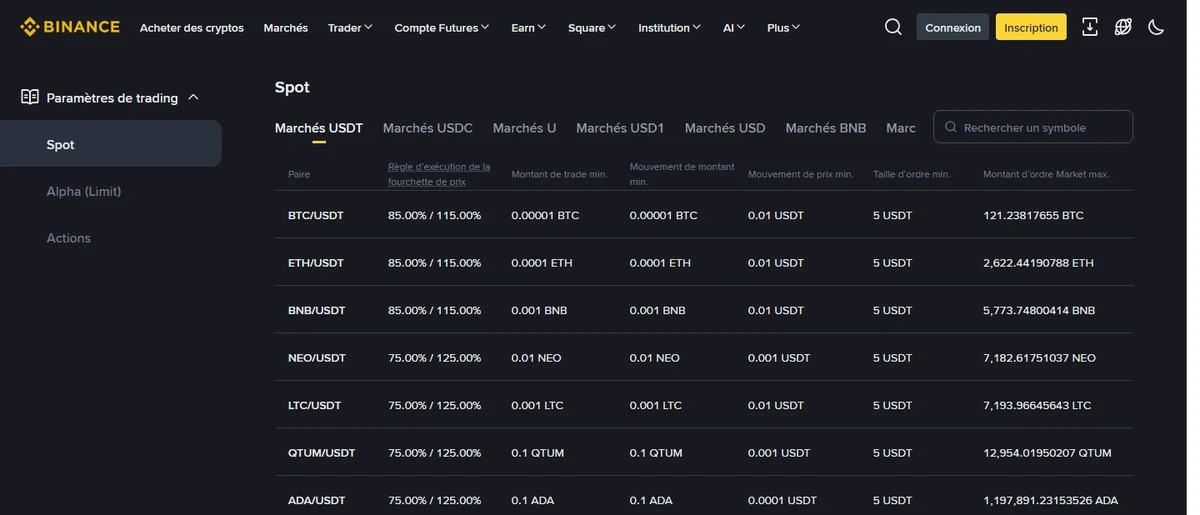Click Mouvement de prix min. header
Screen dimensions: 1200x515
pyautogui.click(x=800, y=174)
